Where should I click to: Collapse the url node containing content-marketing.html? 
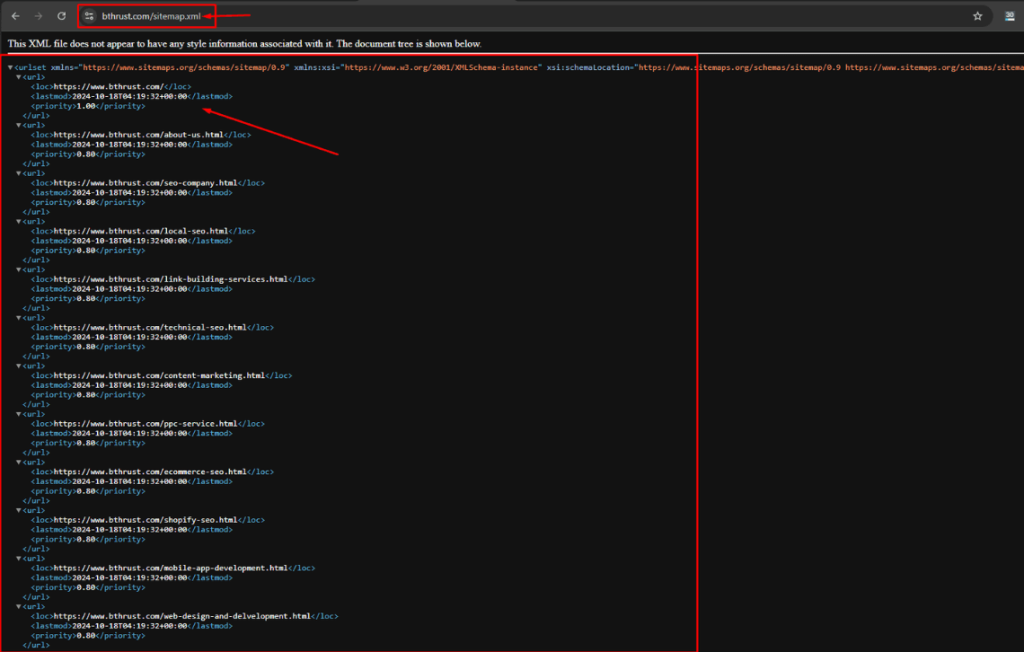[x=18, y=366]
